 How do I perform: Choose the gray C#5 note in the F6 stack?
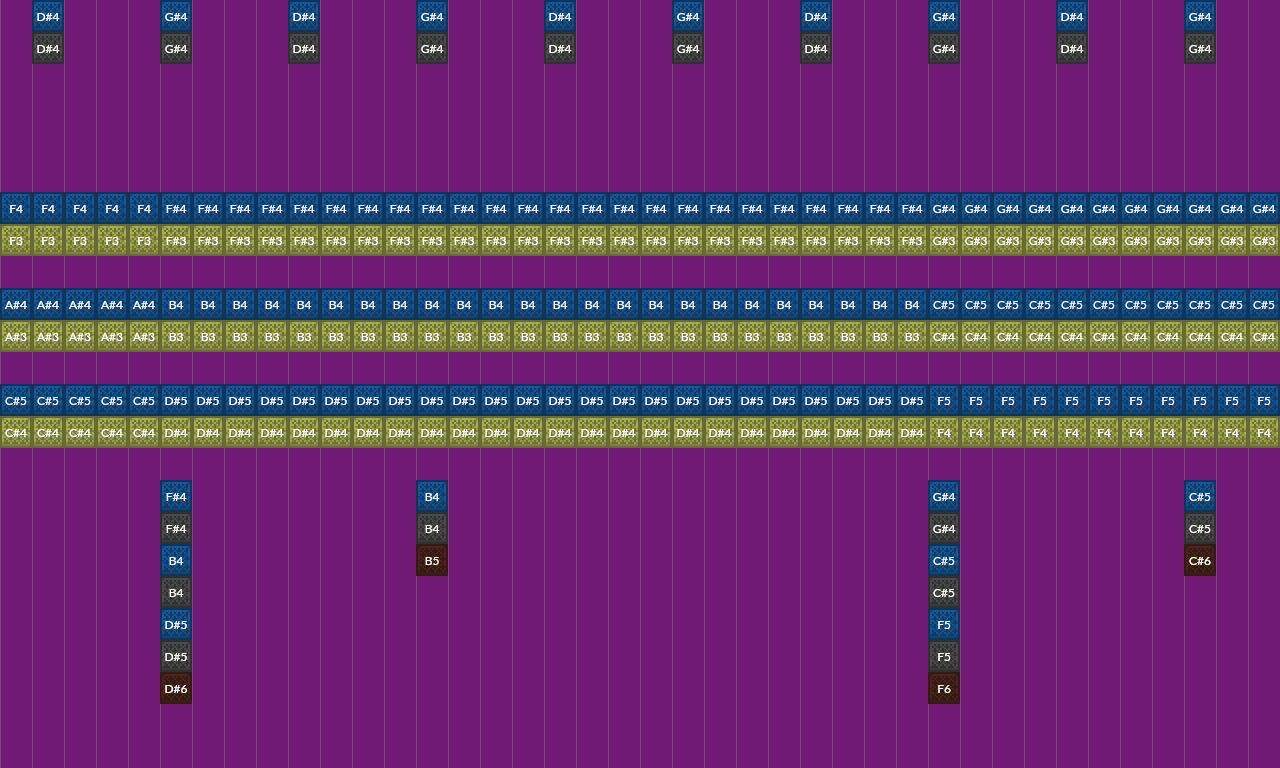pos(944,592)
